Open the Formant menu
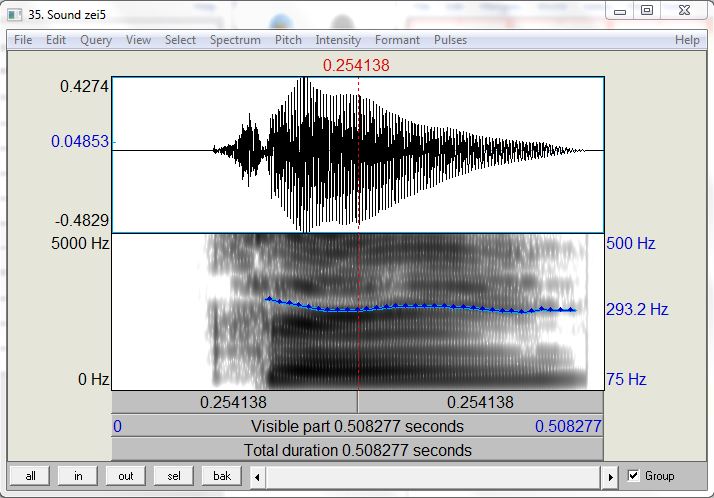Screen dimensions: 714x498 pos(397,40)
